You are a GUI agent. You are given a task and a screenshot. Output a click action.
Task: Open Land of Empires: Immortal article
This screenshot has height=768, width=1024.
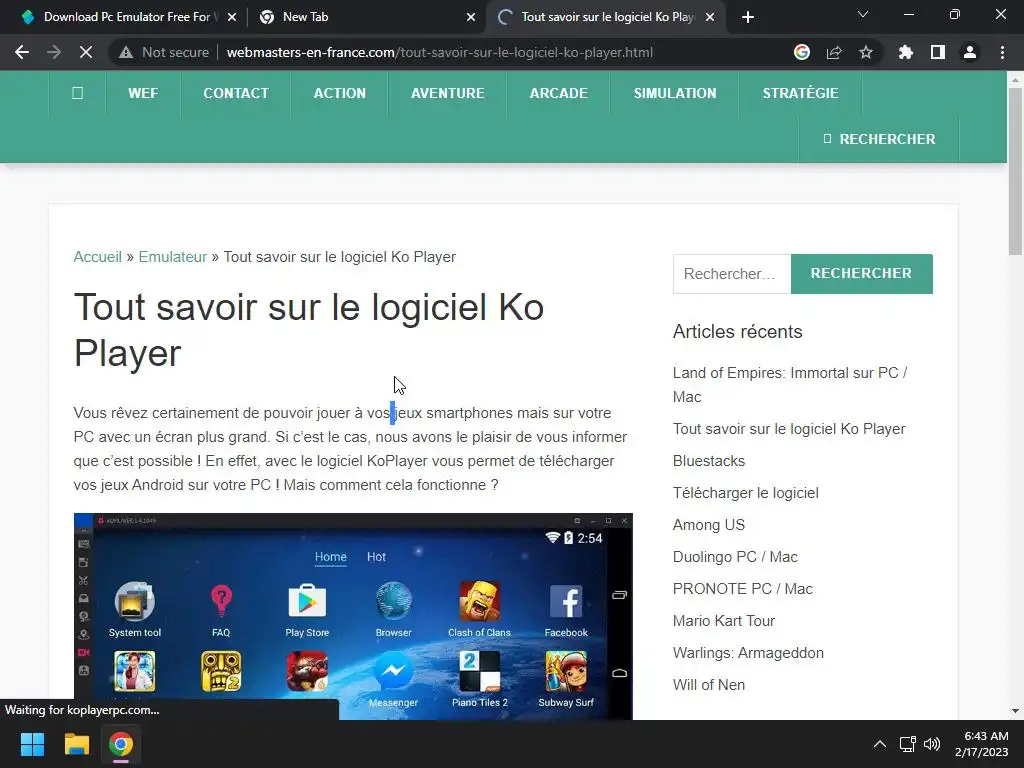point(790,385)
